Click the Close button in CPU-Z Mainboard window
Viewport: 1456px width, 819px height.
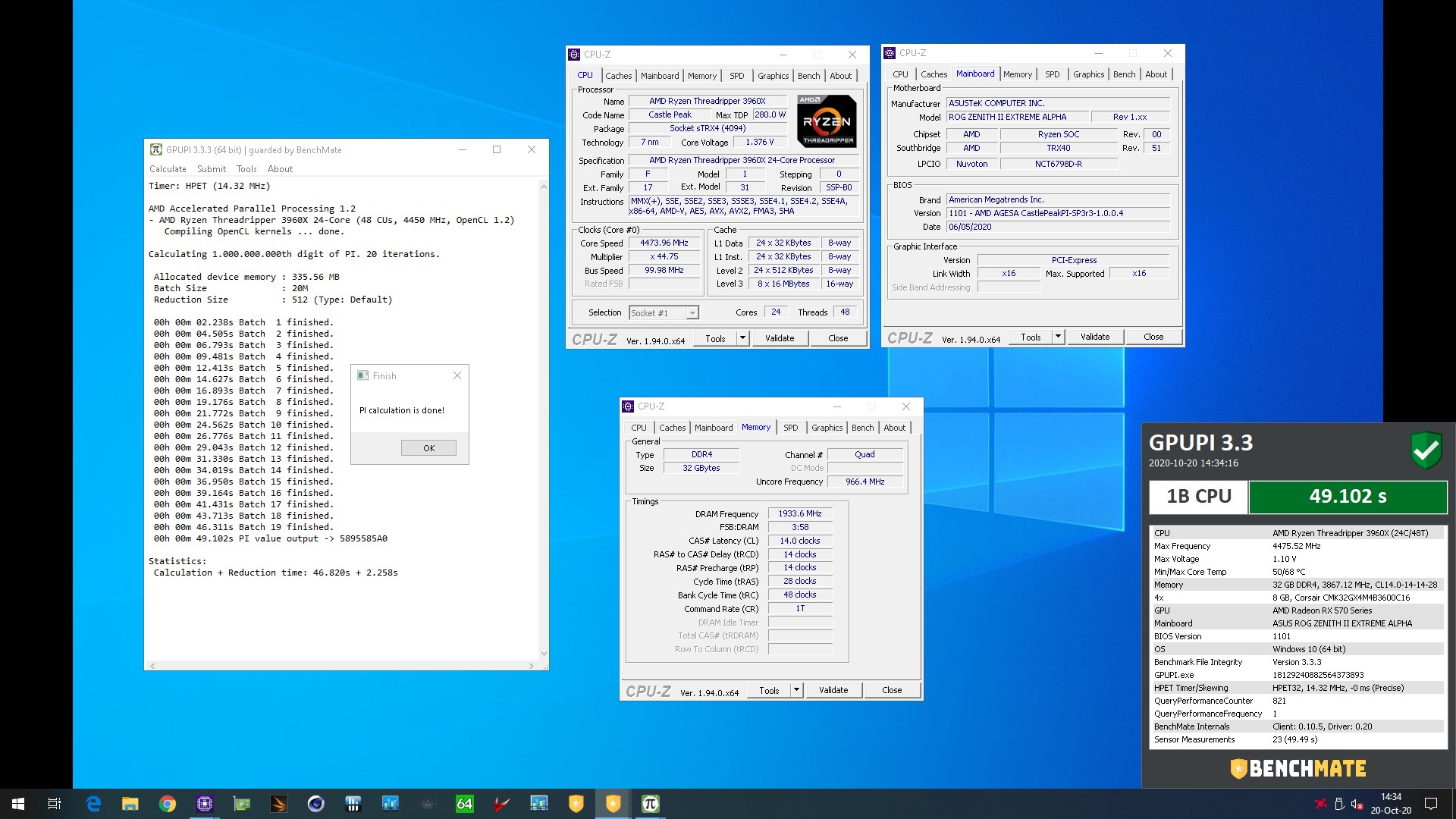(x=1153, y=337)
